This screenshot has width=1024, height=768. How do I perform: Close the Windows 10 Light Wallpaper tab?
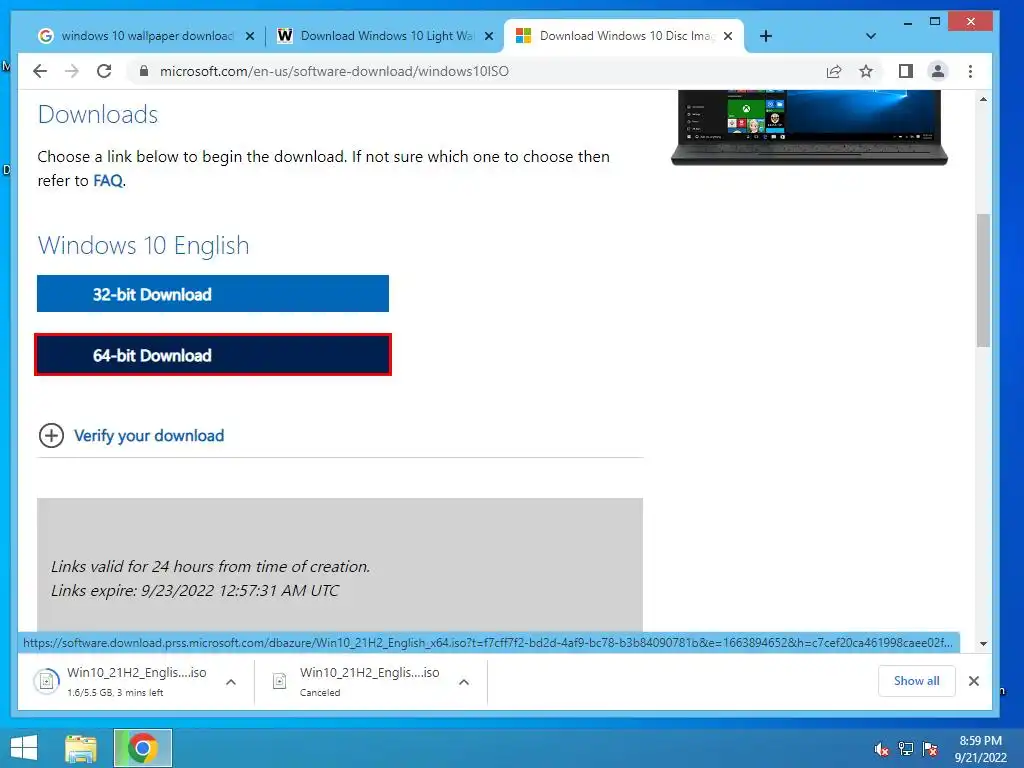[488, 37]
